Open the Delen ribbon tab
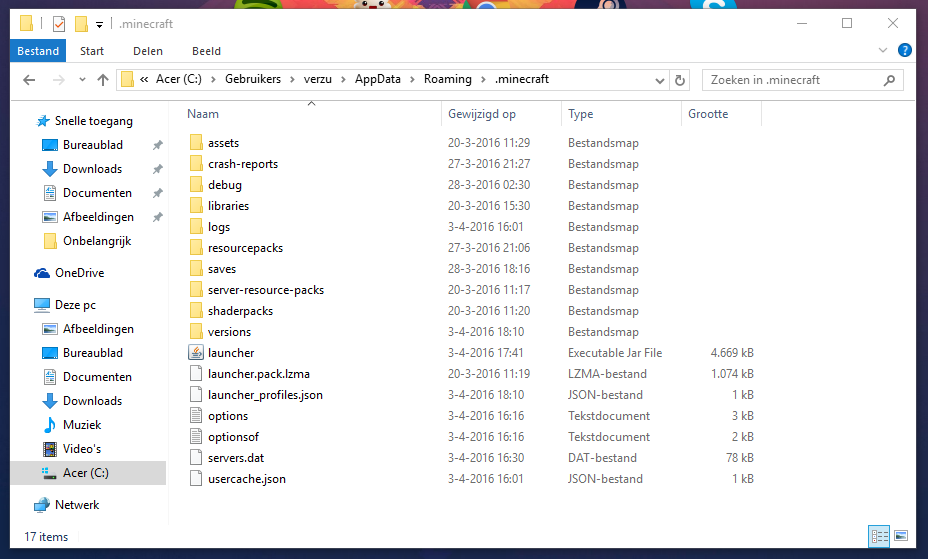Screen dimensions: 928x559 coord(148,51)
